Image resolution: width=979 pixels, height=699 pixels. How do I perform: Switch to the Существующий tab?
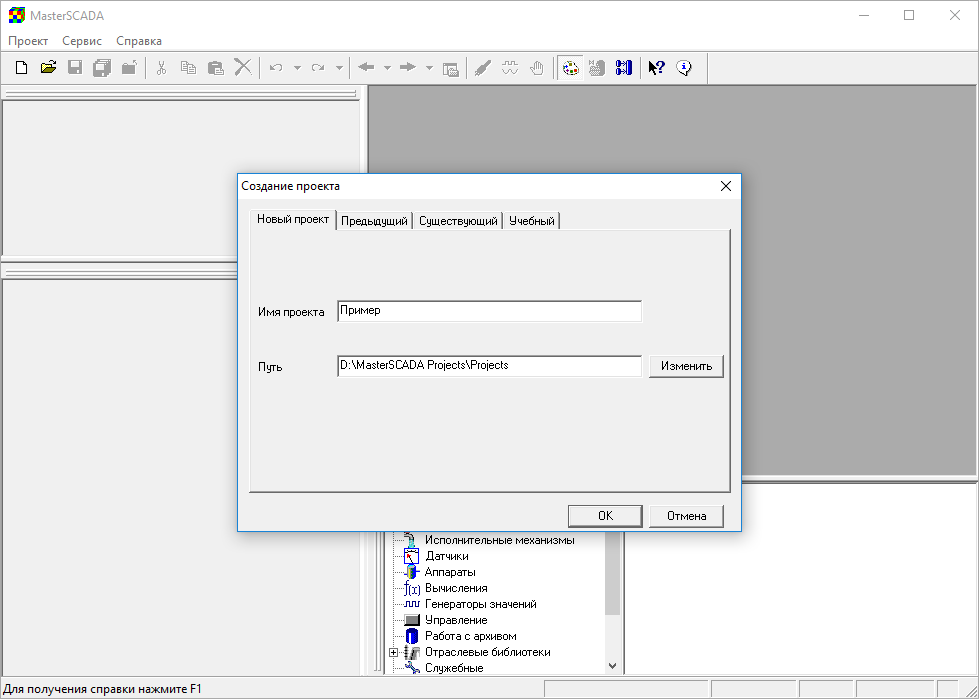click(x=458, y=221)
